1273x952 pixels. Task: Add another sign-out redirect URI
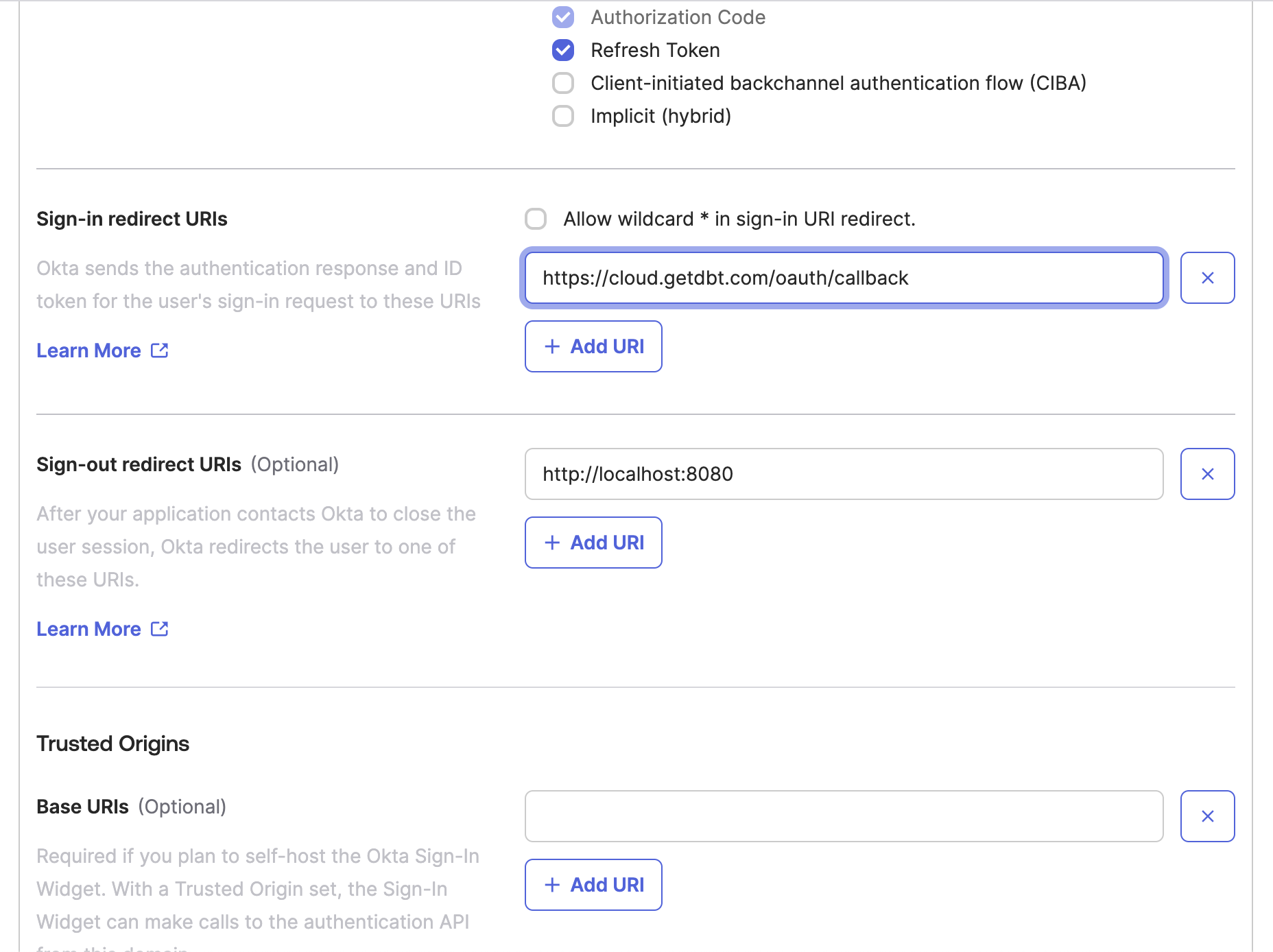pyautogui.click(x=593, y=542)
